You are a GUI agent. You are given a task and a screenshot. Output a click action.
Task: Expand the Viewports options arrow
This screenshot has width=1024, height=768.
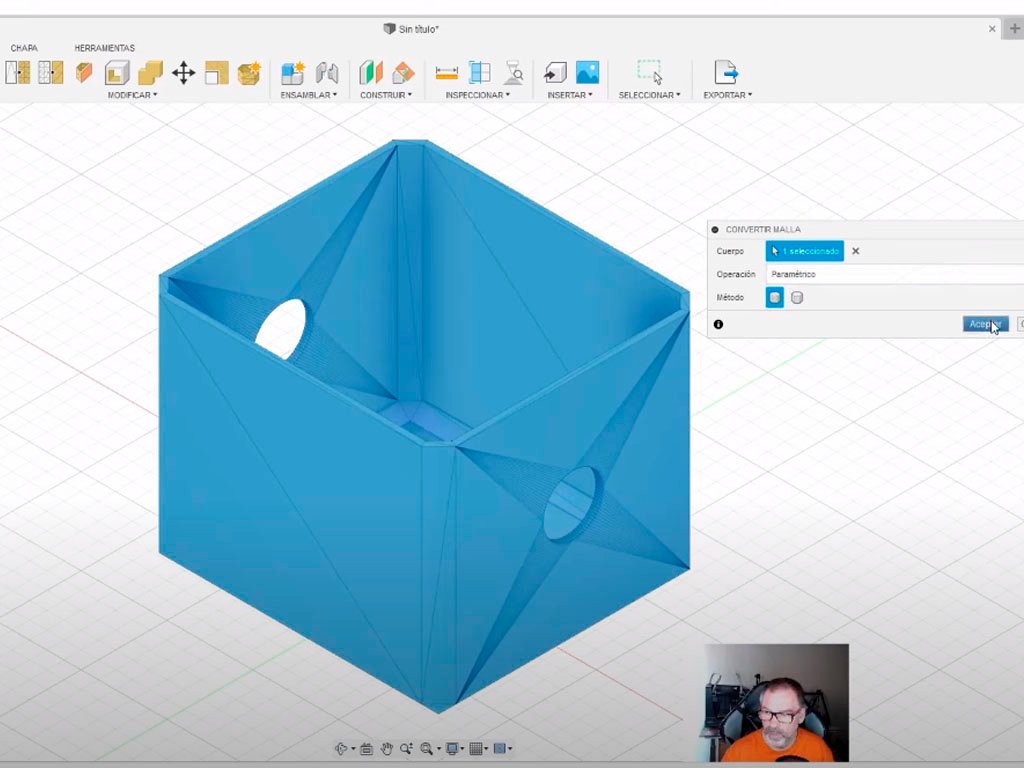coord(510,748)
